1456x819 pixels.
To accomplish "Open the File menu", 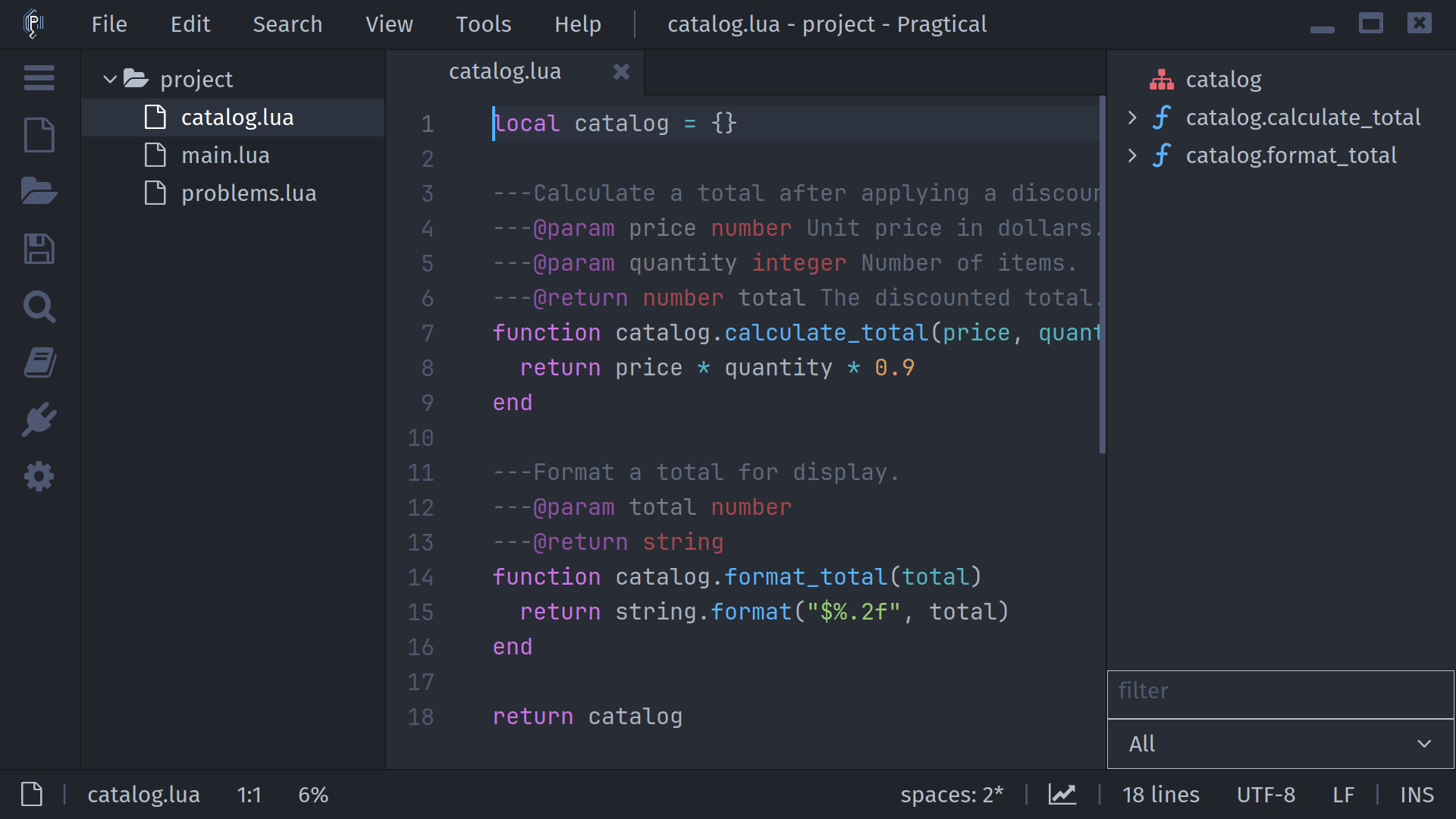I will tap(109, 24).
